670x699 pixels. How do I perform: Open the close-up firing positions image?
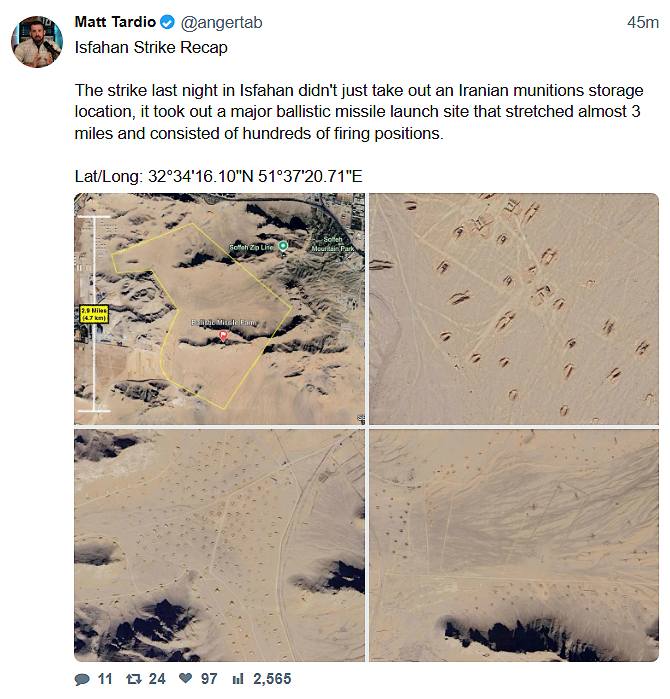point(514,308)
